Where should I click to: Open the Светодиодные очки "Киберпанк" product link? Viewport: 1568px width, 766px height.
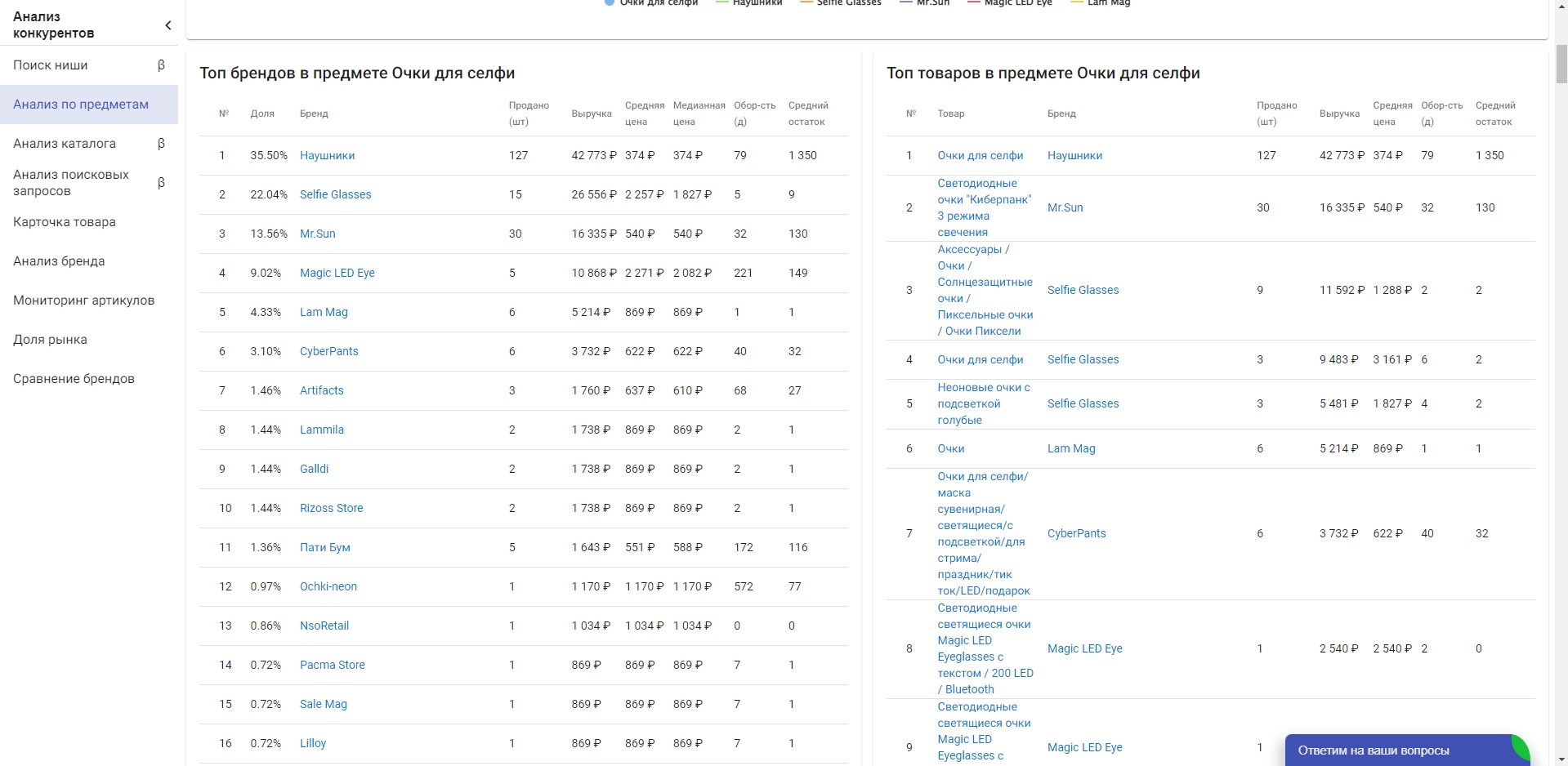[x=984, y=207]
